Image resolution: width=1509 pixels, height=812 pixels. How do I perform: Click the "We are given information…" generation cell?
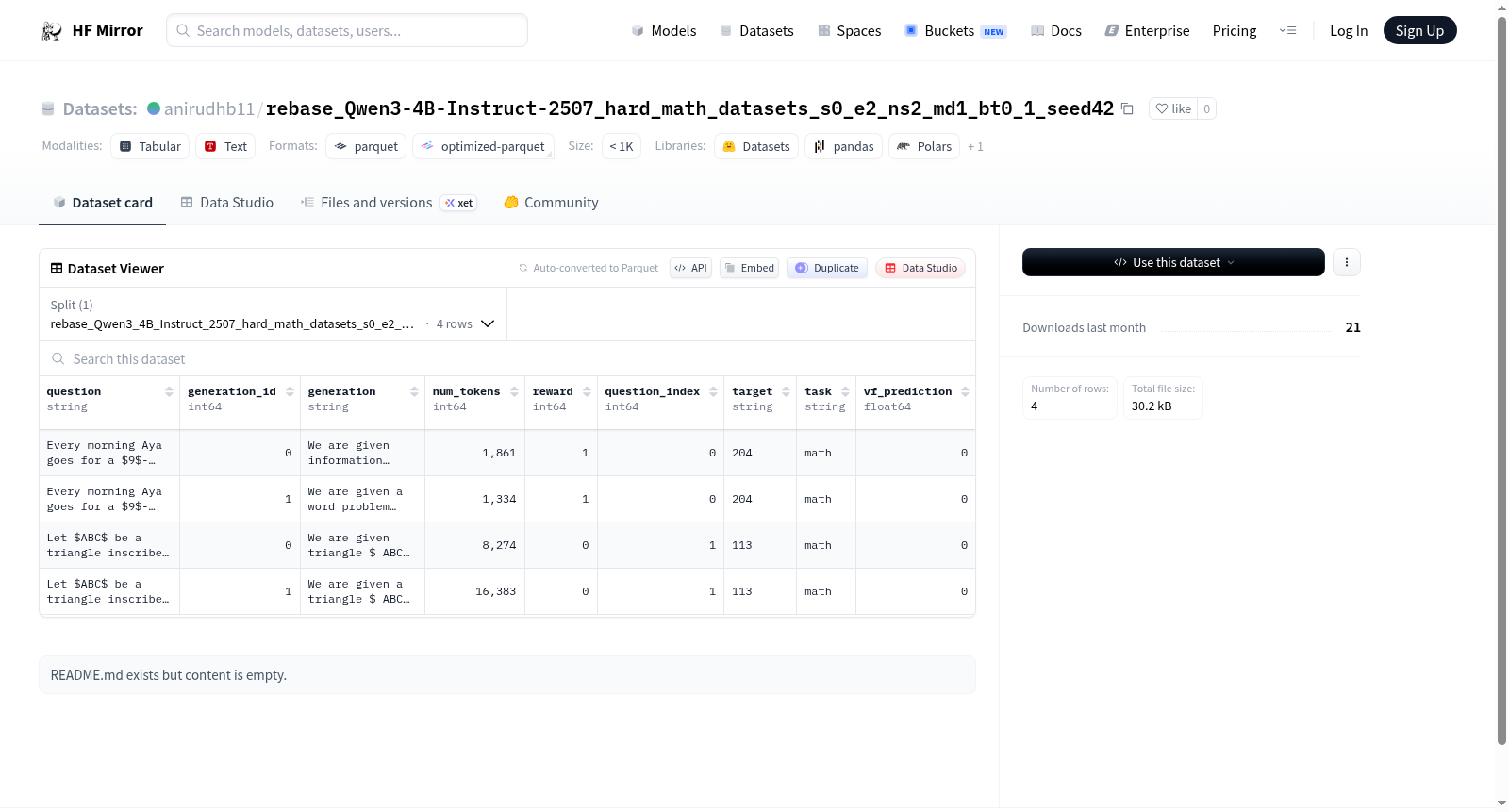coord(363,453)
